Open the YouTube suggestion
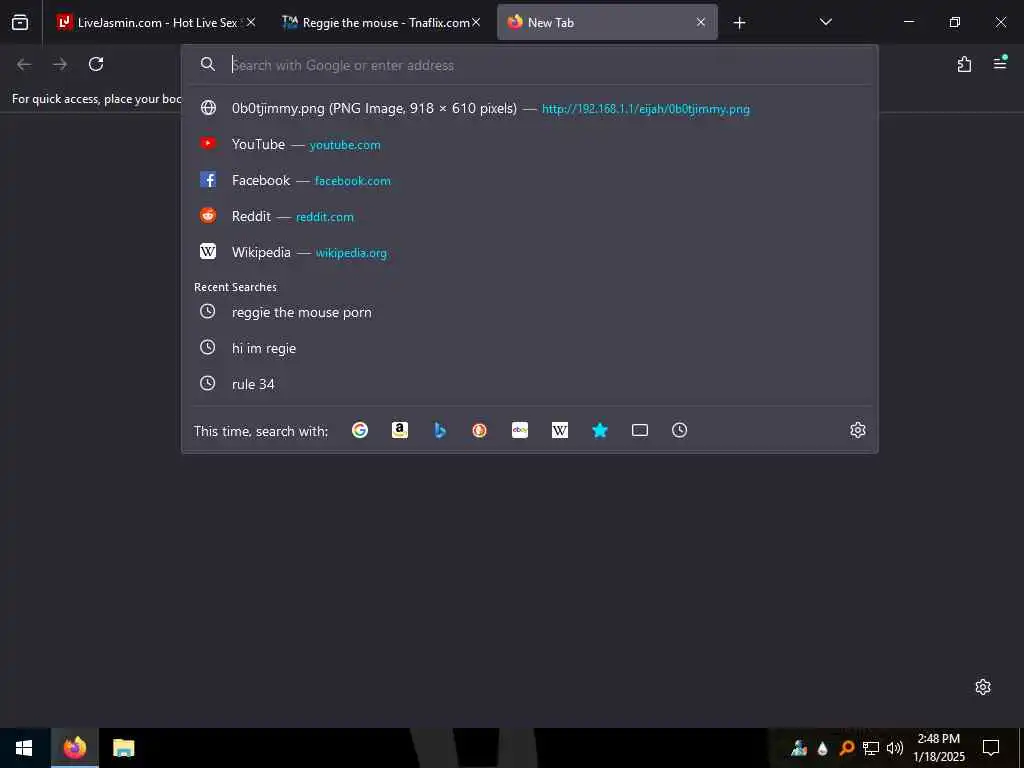The width and height of the screenshot is (1024, 768). pyautogui.click(x=530, y=144)
